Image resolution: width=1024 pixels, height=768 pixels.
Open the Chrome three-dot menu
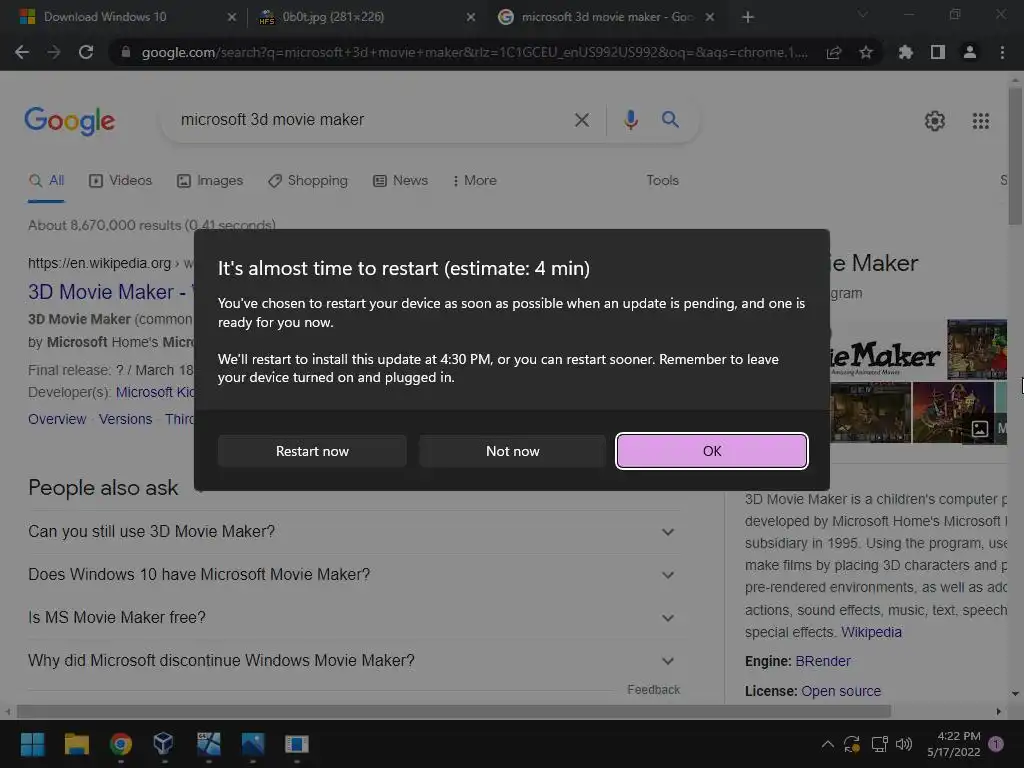[x=1002, y=52]
